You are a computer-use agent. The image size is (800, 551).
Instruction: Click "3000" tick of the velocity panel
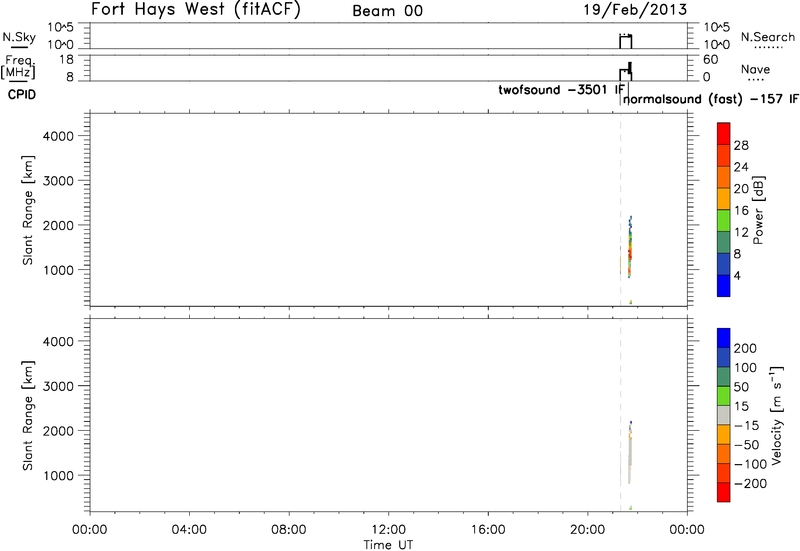tap(58, 386)
